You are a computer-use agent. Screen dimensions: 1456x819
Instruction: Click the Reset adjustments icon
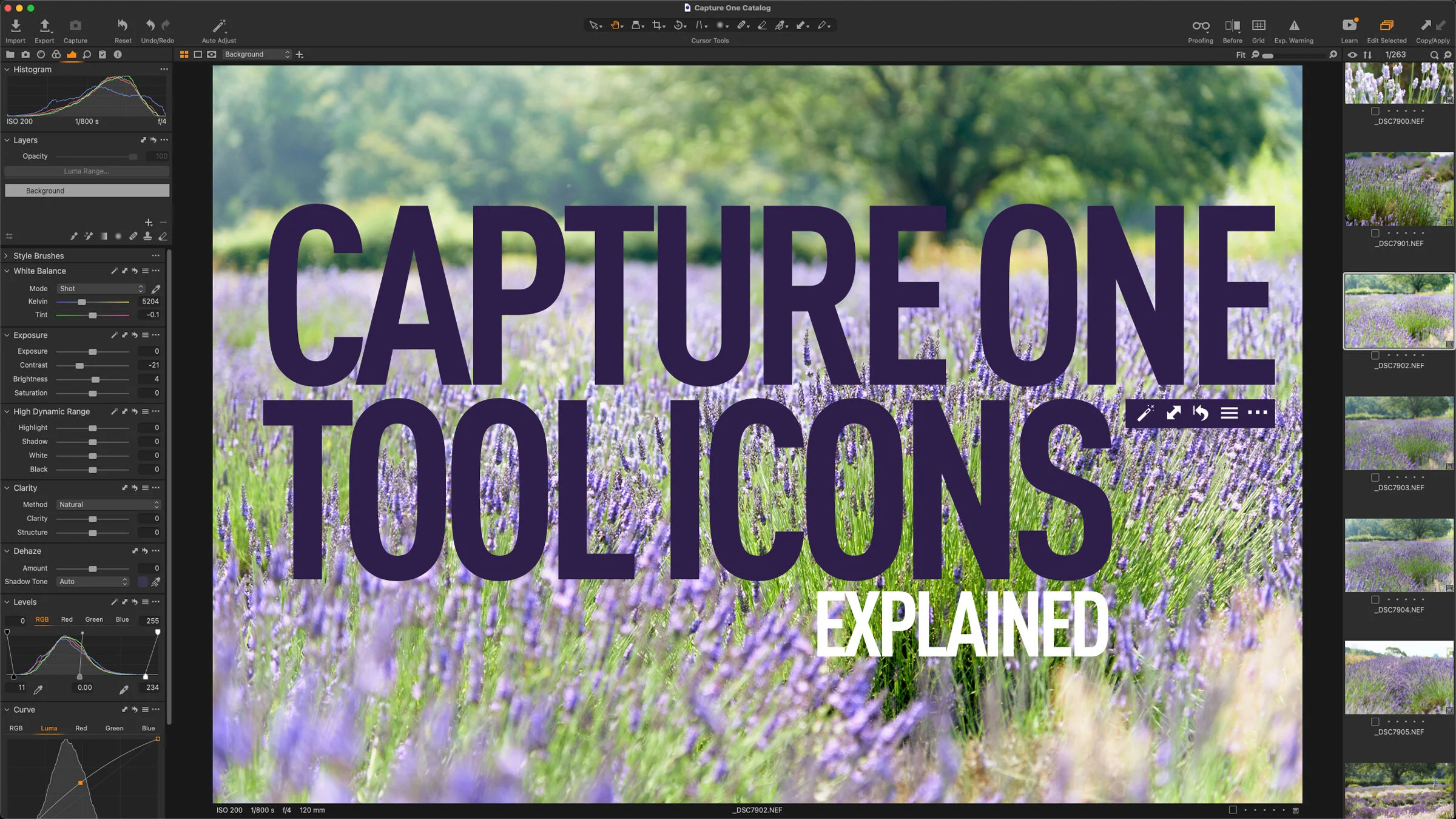point(123,25)
